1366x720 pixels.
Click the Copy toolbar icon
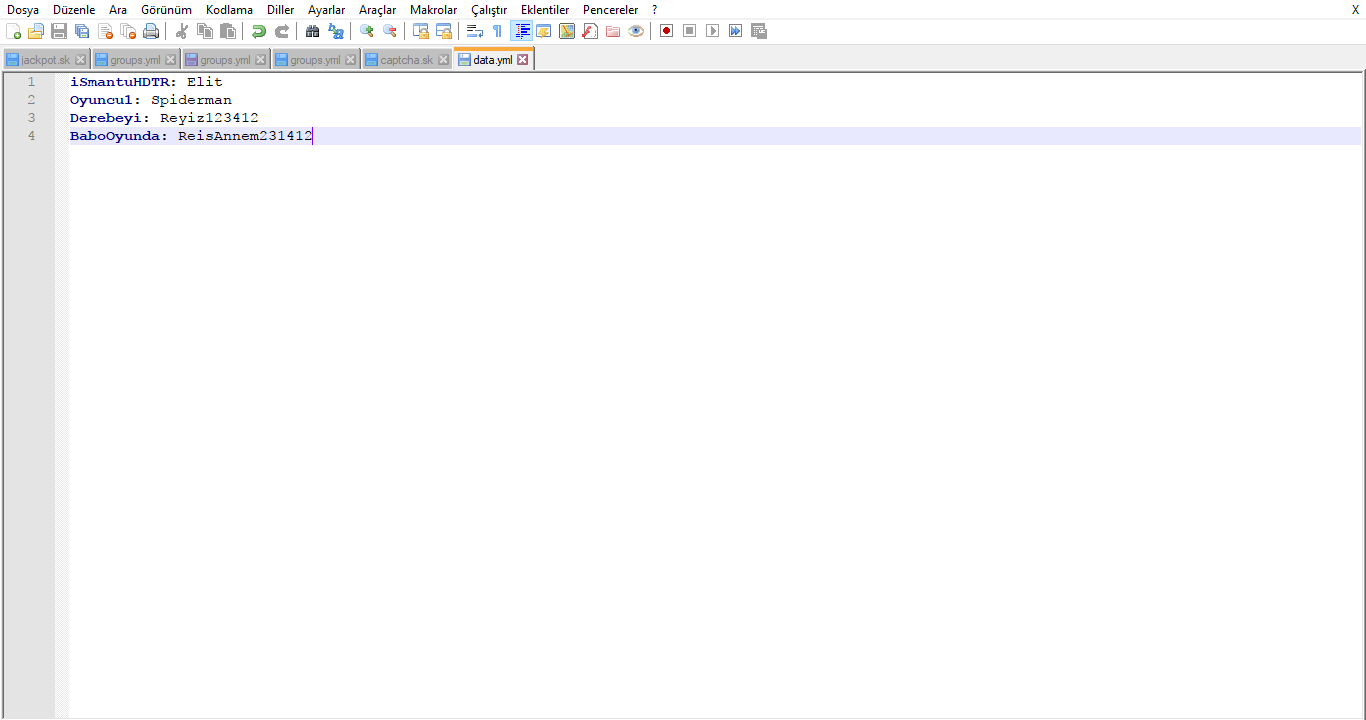coord(205,31)
